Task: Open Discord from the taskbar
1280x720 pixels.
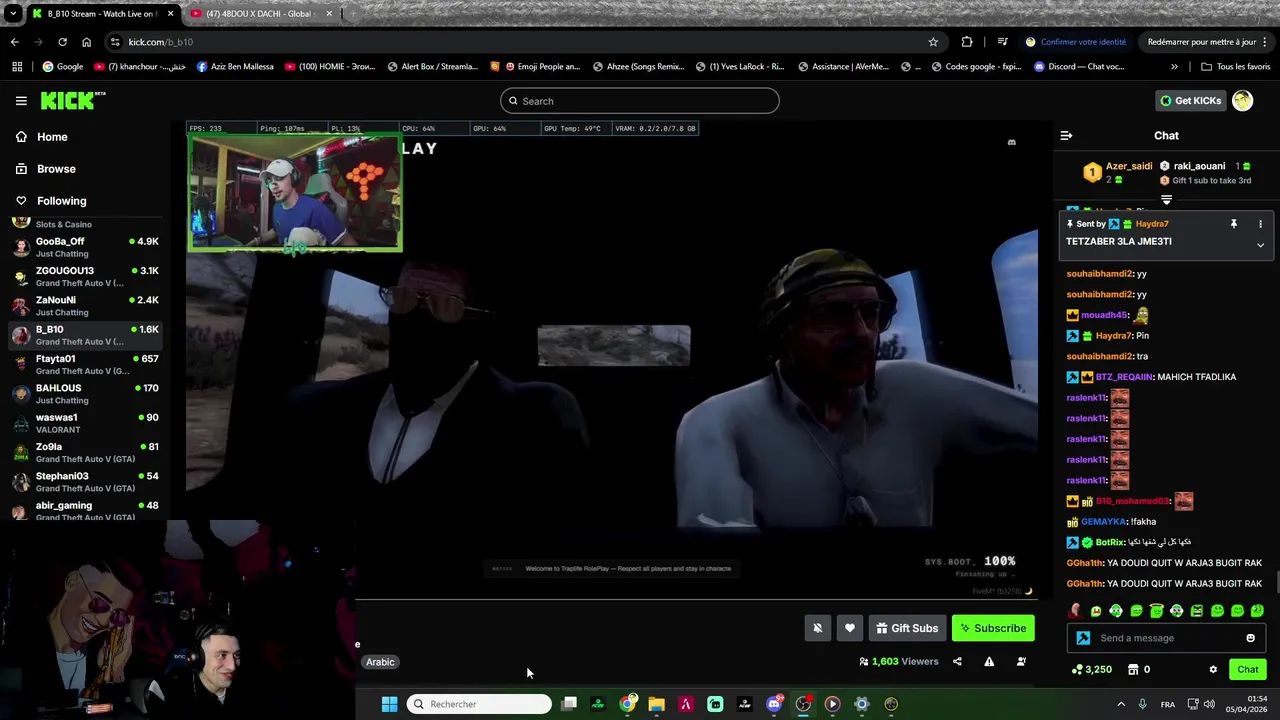Action: coord(774,704)
